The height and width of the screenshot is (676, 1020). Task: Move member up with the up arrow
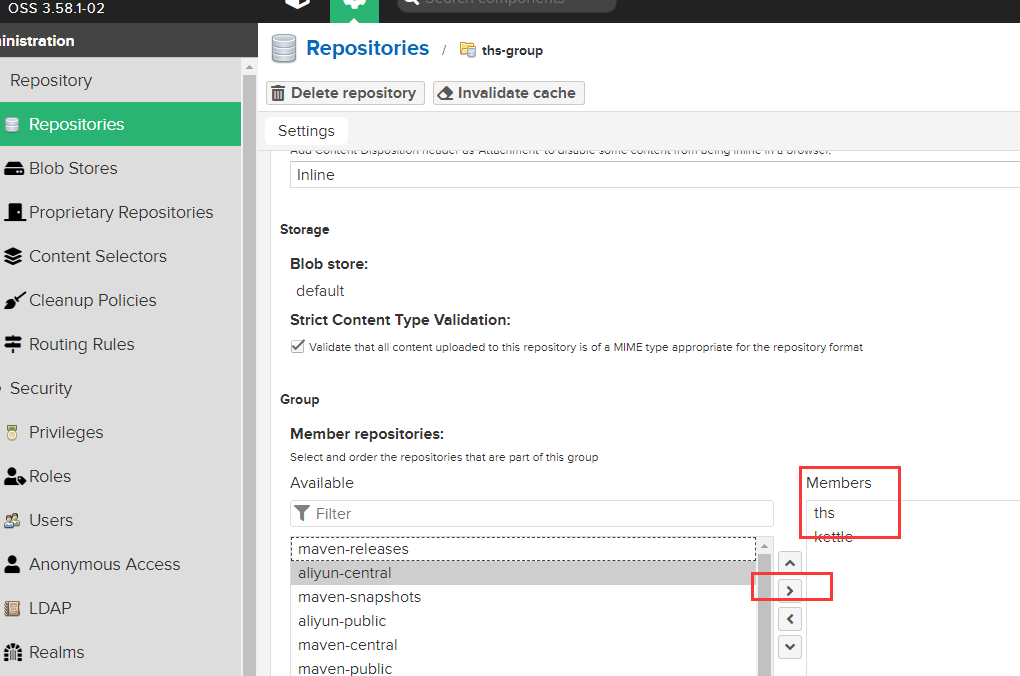pos(790,563)
